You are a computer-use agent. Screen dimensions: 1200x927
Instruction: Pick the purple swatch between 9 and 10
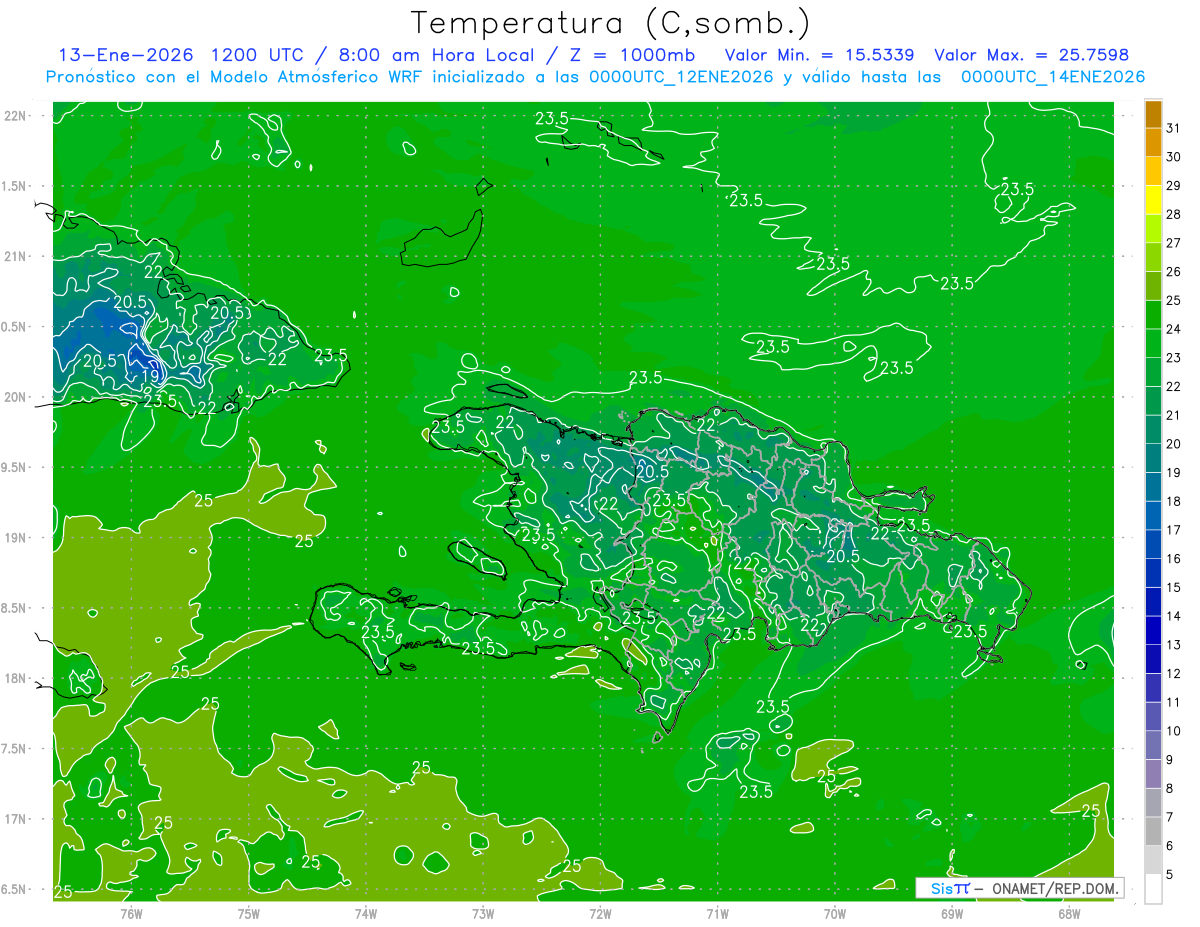point(1153,745)
